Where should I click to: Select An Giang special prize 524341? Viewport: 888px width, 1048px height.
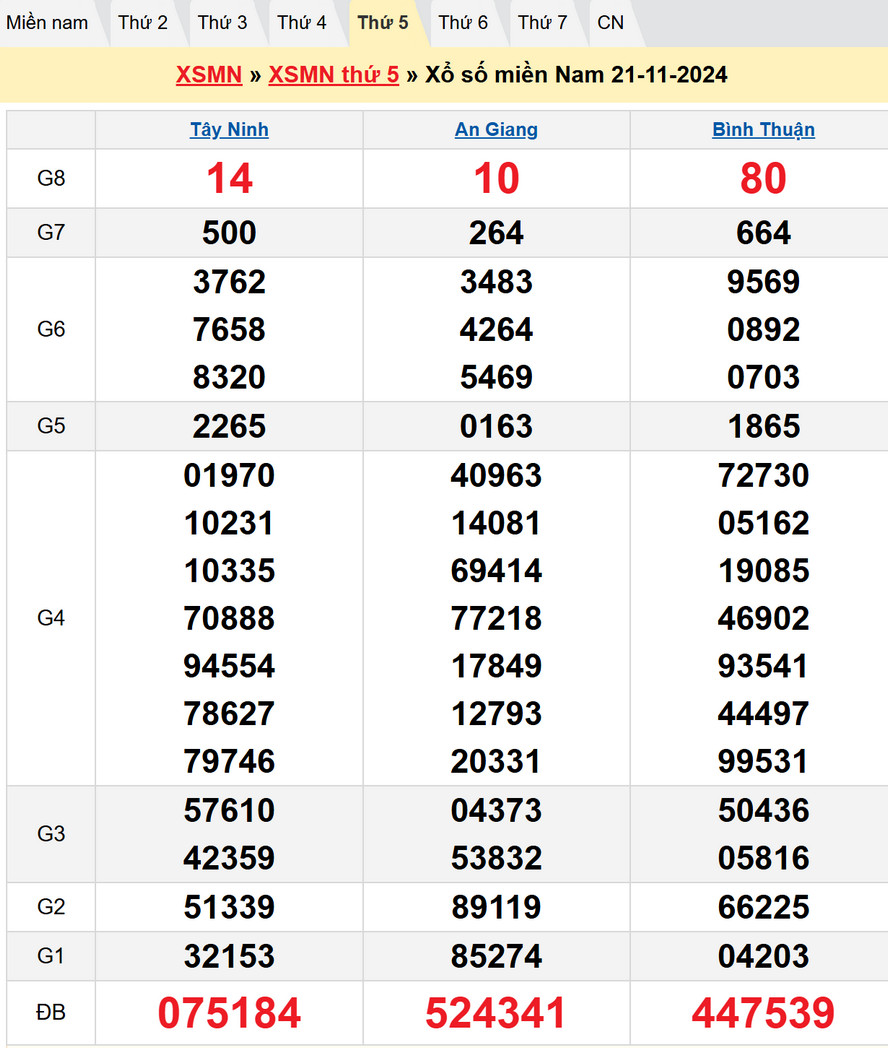pos(496,1013)
